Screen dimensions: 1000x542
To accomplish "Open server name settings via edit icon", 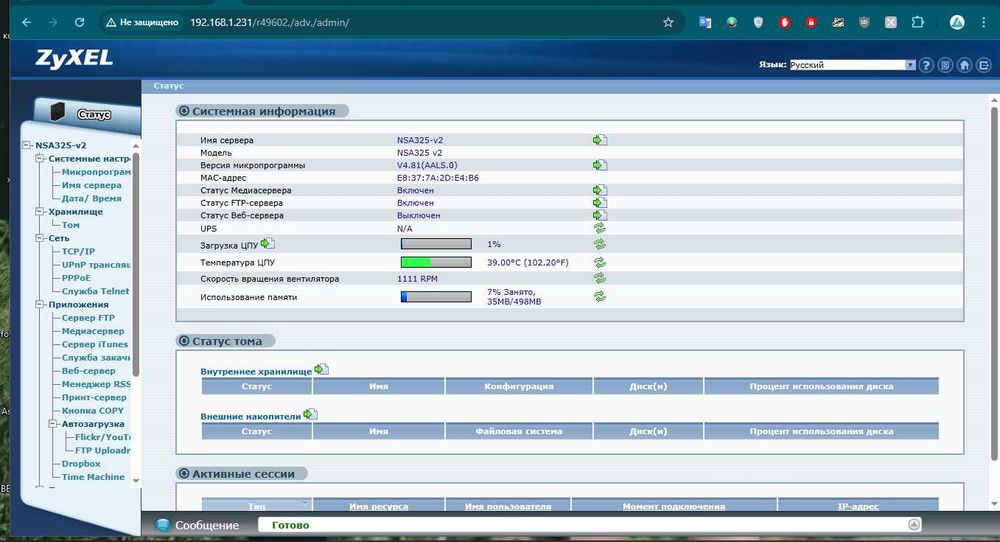I will pyautogui.click(x=600, y=140).
